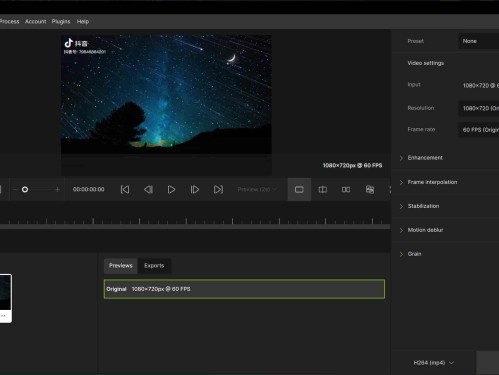Jump to the first frame

125,189
